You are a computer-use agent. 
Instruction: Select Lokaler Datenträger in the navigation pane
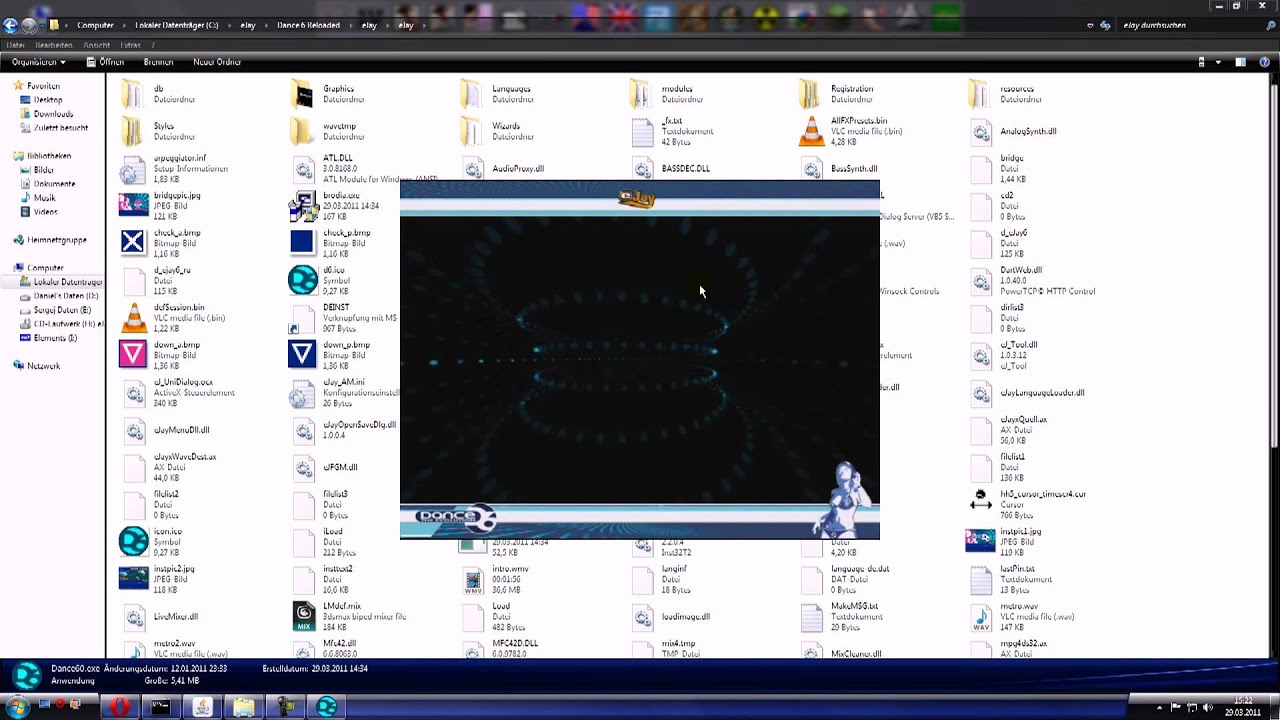pyautogui.click(x=67, y=282)
